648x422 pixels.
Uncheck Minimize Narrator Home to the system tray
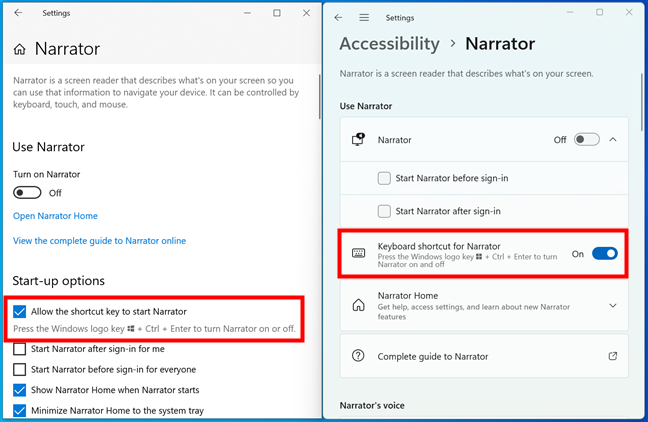19,410
